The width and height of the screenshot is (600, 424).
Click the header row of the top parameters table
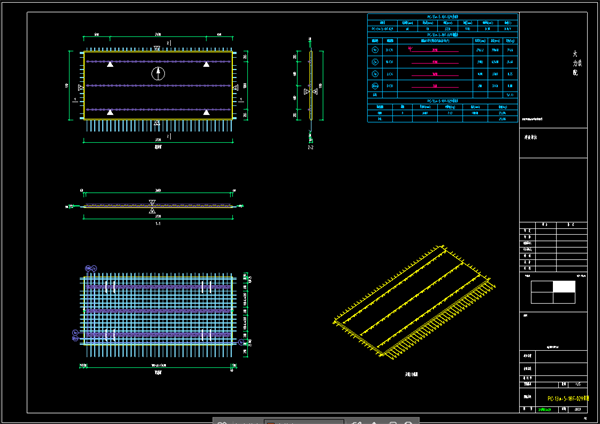point(443,23)
